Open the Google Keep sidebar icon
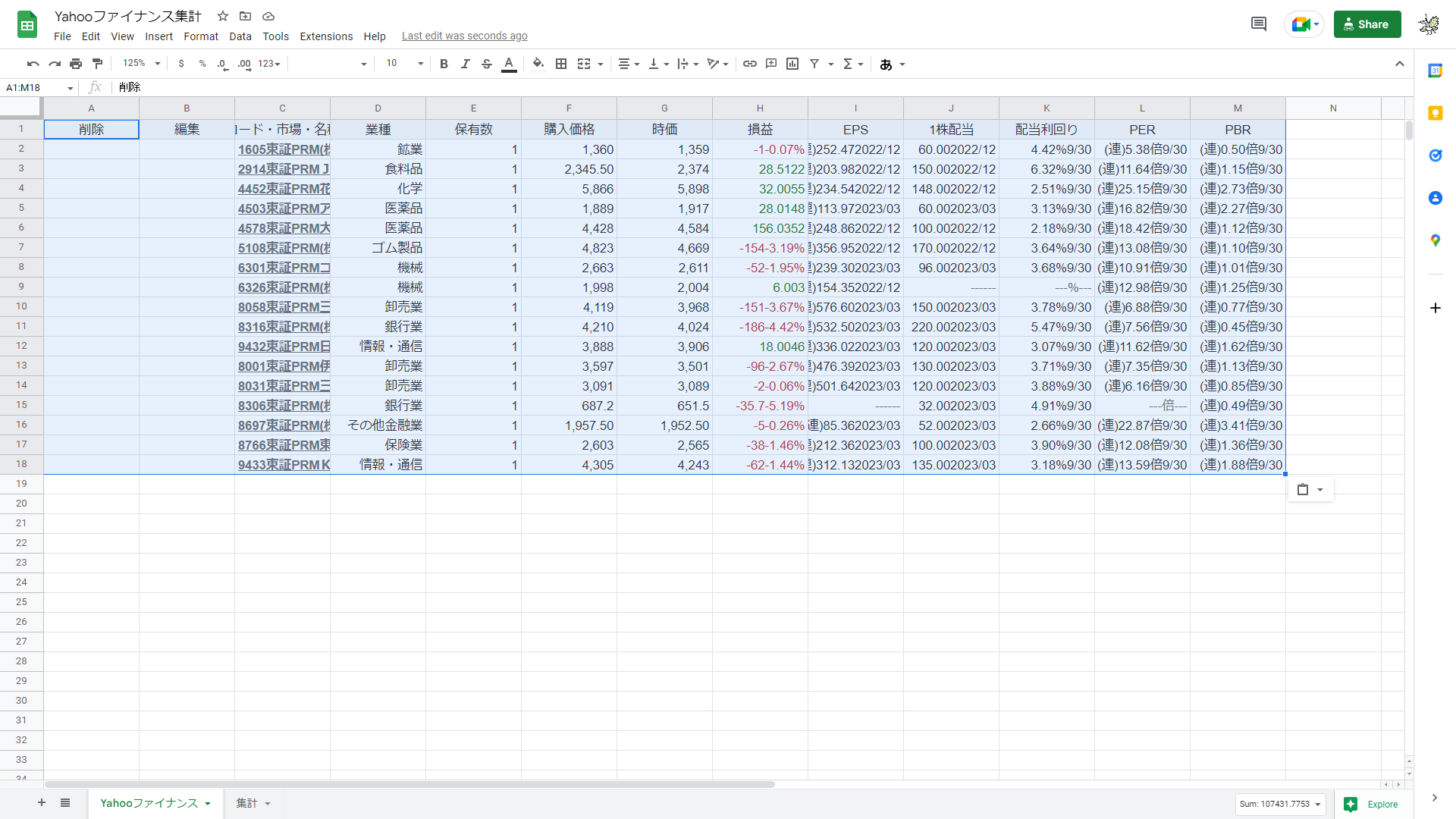The image size is (1456, 819). [1435, 113]
